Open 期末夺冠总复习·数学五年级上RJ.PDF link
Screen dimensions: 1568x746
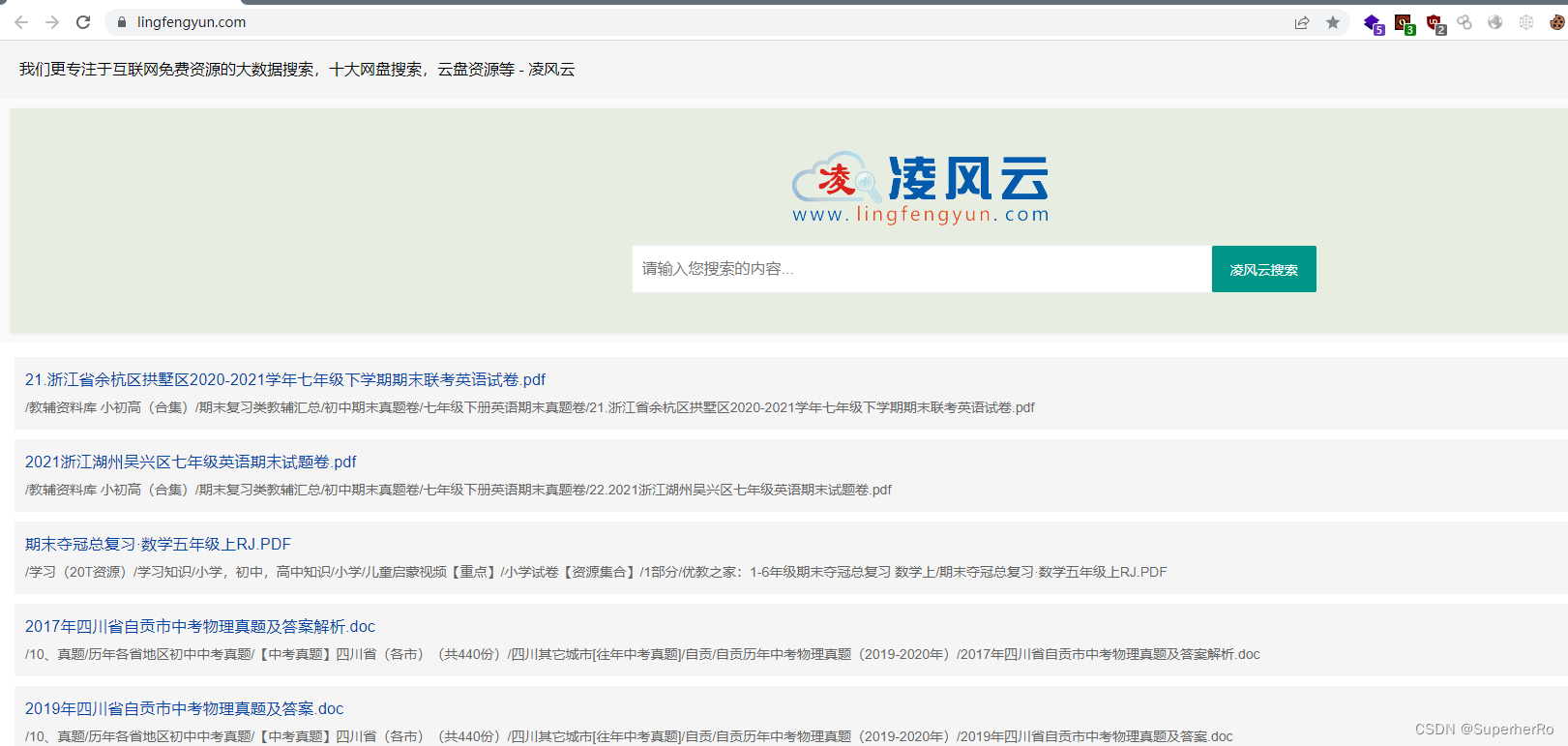tap(158, 544)
